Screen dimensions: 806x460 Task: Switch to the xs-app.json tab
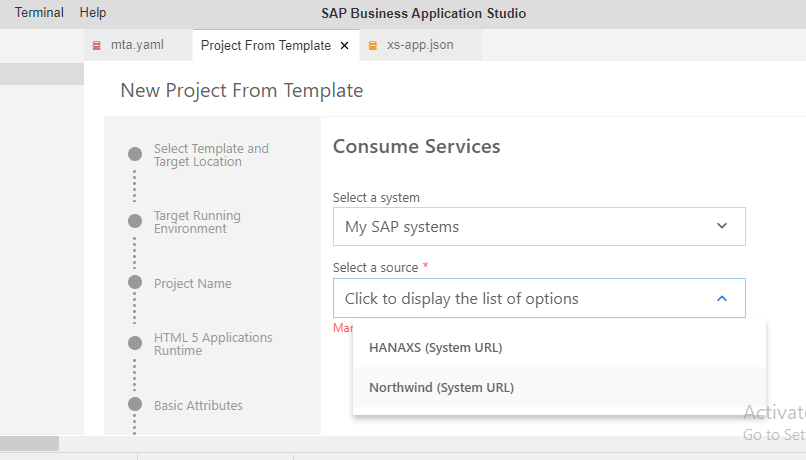pos(420,45)
